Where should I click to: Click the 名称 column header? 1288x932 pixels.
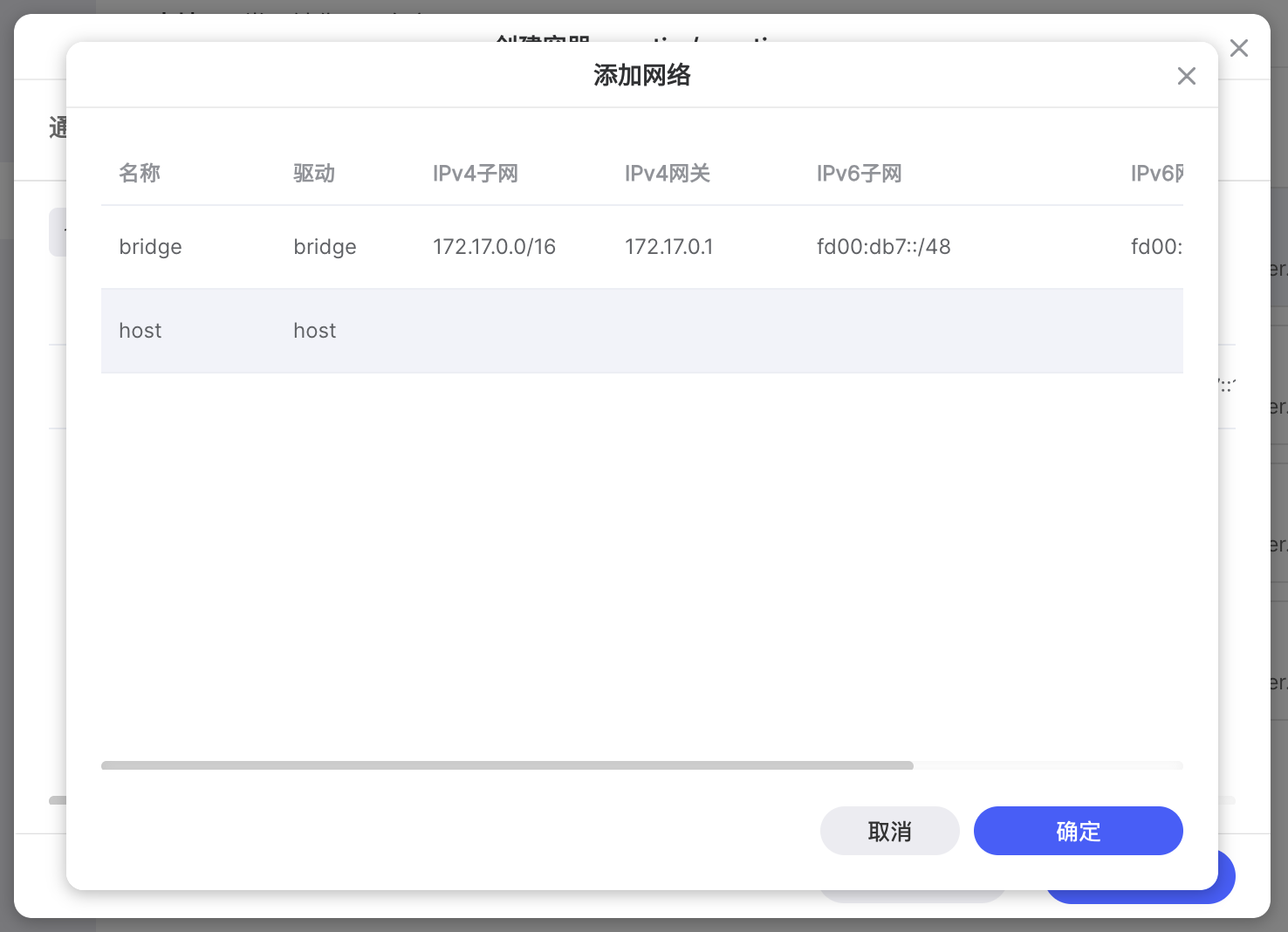[x=140, y=173]
